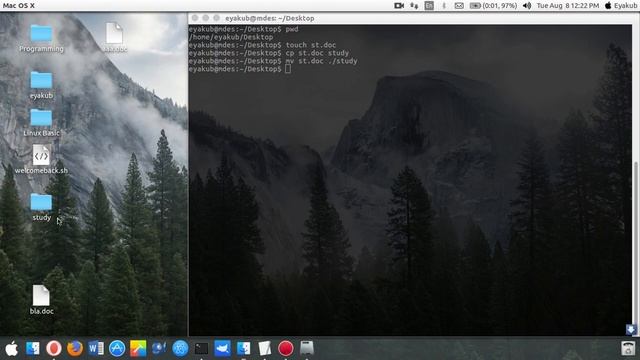Launch Opera browser from dock
640x360 pixels.
pos(53,349)
